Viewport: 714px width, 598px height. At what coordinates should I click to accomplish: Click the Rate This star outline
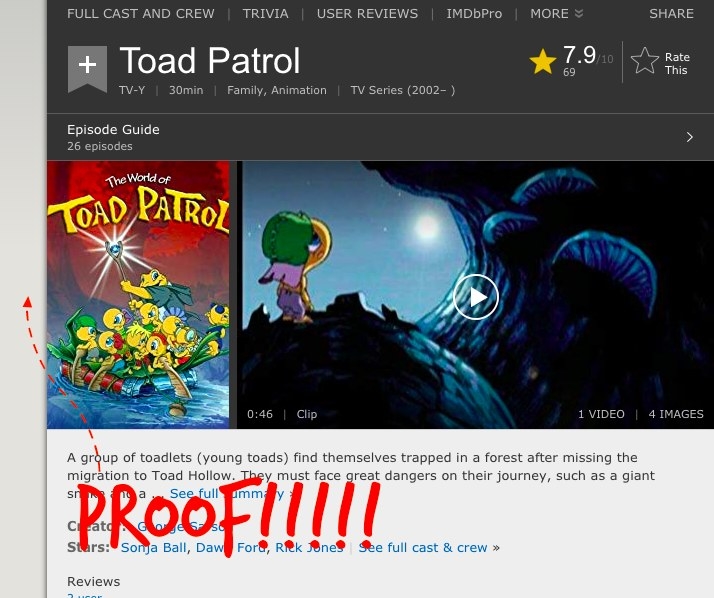[644, 61]
